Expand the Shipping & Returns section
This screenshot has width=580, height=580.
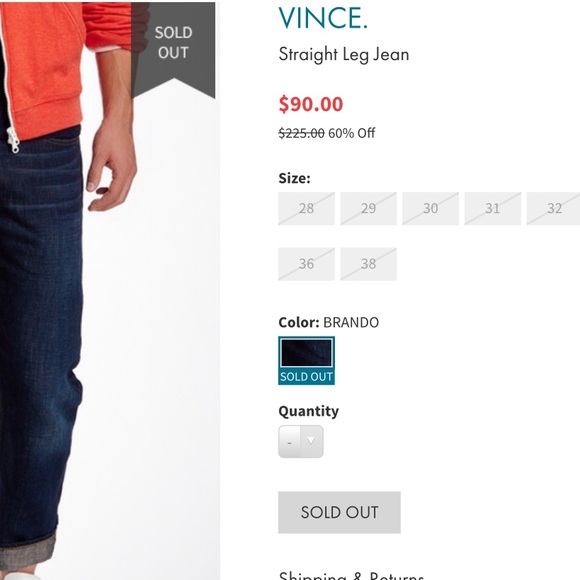coord(351,575)
